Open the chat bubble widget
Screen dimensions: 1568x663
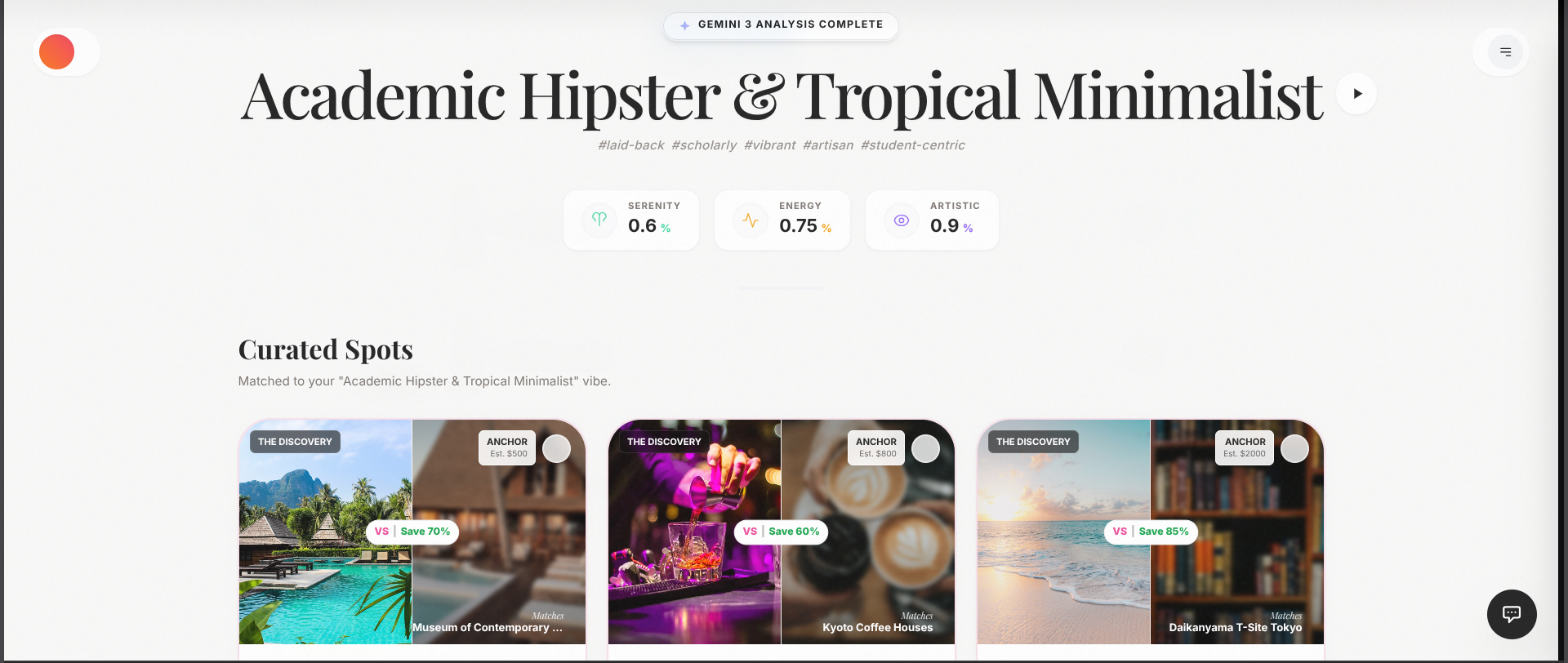point(1512,614)
